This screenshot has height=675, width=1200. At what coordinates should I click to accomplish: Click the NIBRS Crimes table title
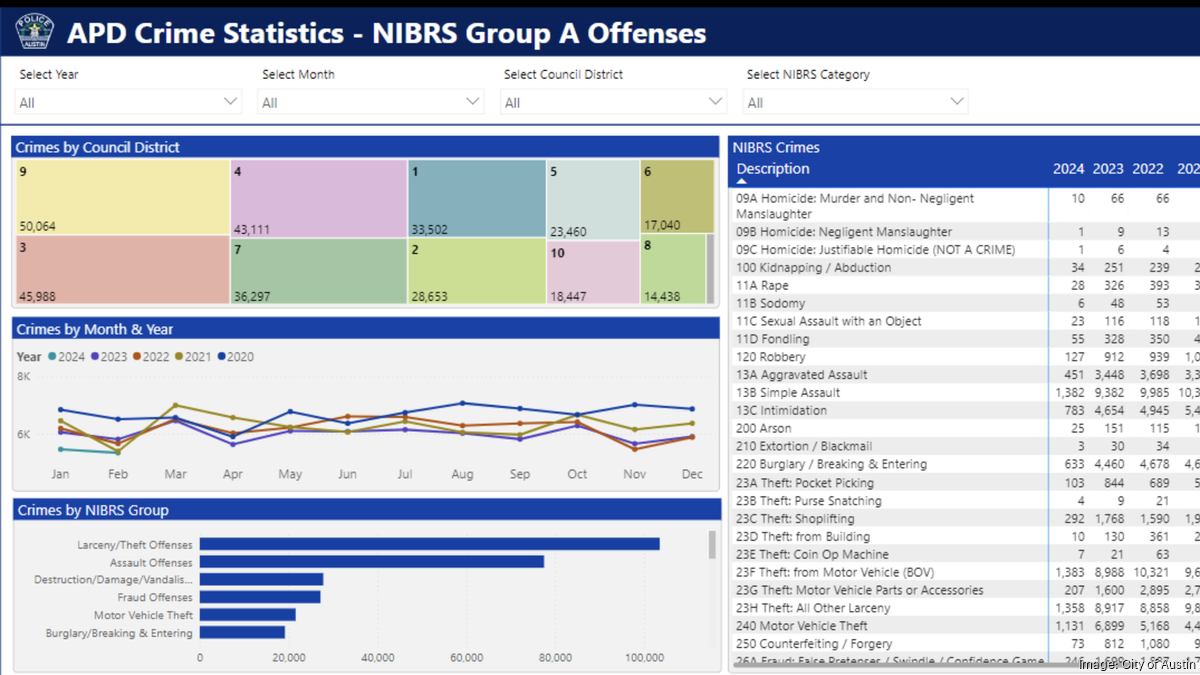coord(776,147)
